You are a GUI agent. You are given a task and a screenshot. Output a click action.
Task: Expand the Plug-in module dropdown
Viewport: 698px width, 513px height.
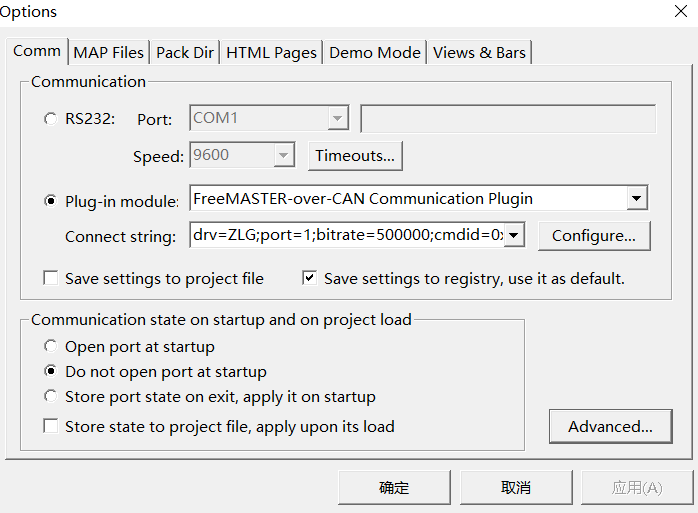click(x=637, y=199)
